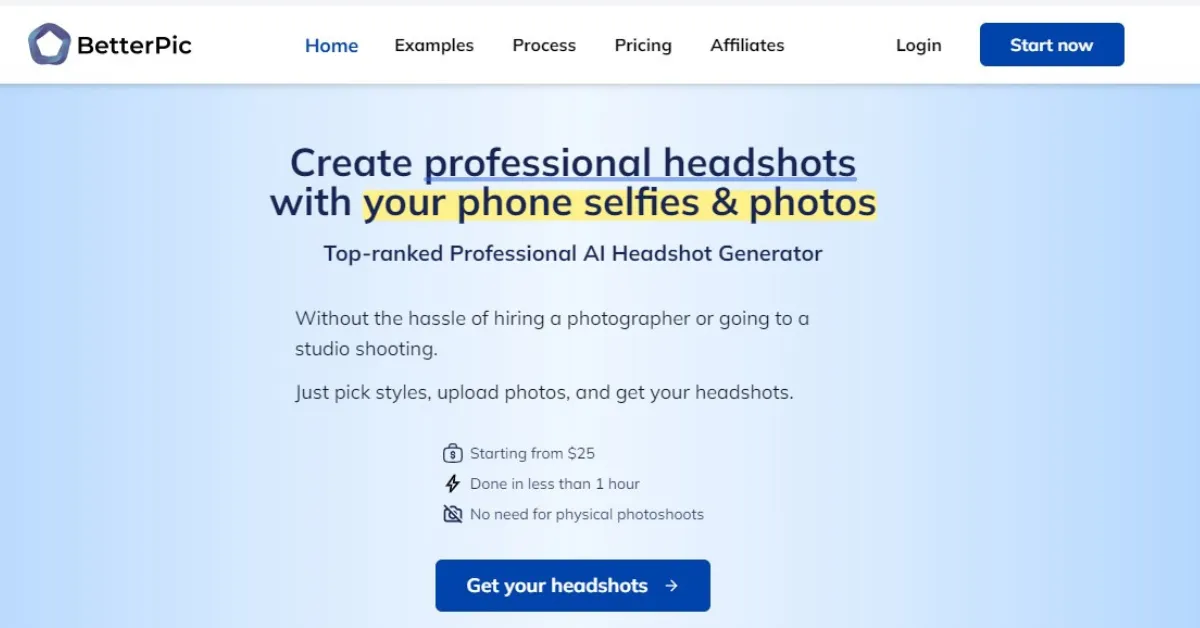Click the BetterPic brand name text
Screen dimensions: 1200x628
pos(134,45)
